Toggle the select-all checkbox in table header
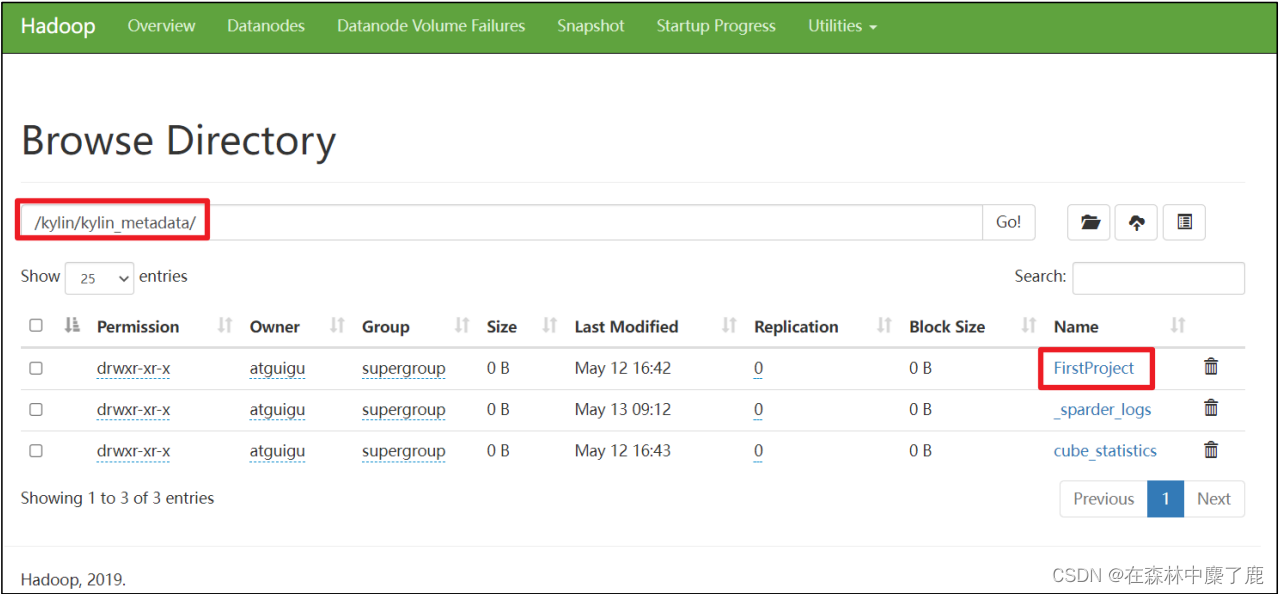Image resolution: width=1279 pixels, height=594 pixels. pos(36,326)
